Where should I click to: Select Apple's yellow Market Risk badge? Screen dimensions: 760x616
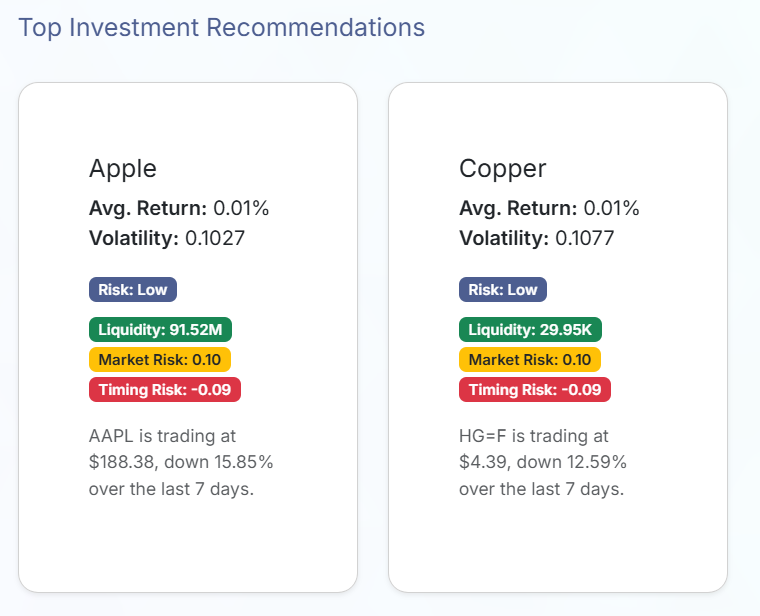click(x=160, y=359)
